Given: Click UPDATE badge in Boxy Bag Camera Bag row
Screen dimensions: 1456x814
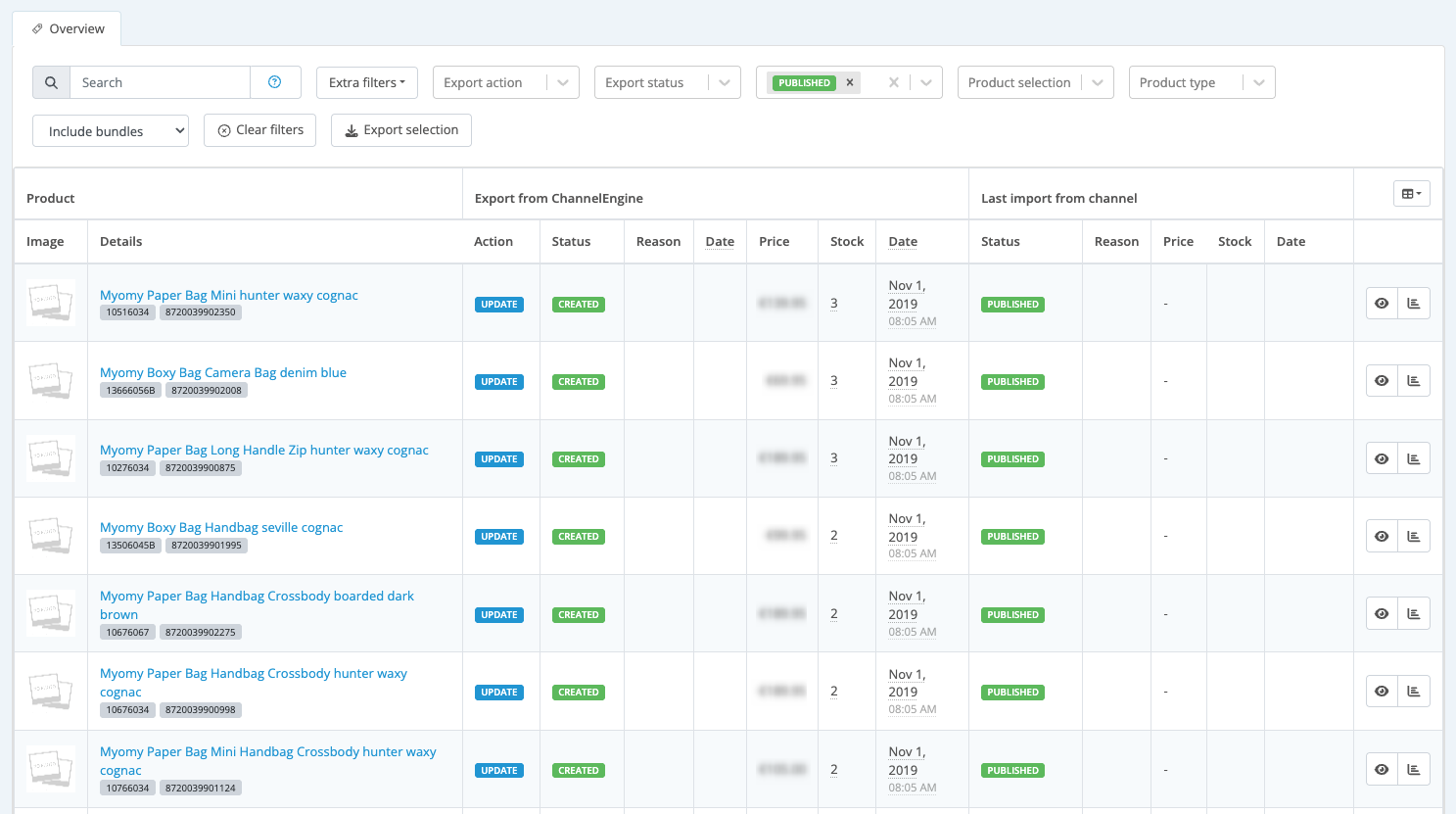Looking at the screenshot, I should [499, 382].
